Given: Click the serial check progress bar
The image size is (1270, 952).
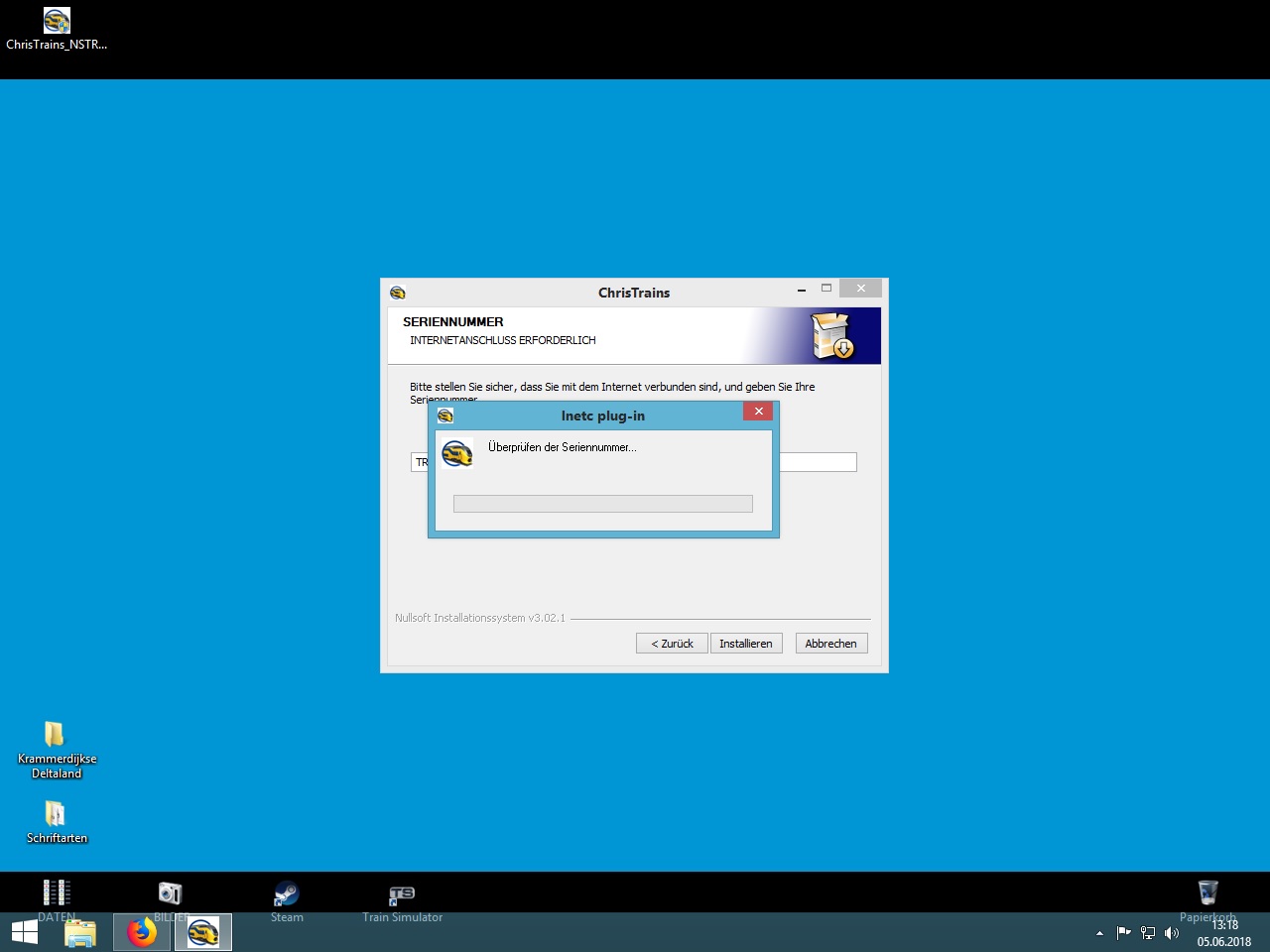Looking at the screenshot, I should (603, 504).
